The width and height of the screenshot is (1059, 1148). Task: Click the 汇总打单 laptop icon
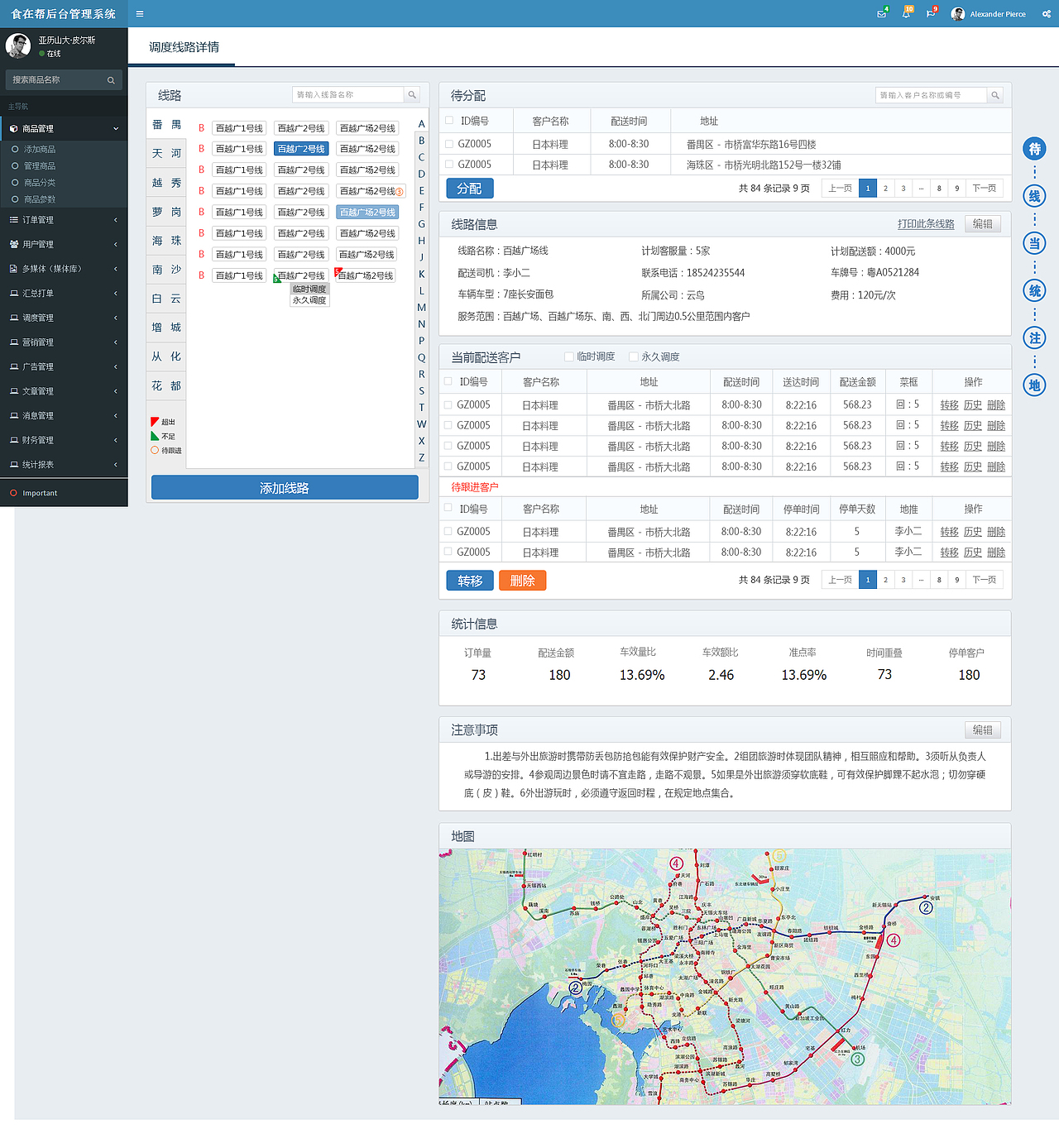13,294
